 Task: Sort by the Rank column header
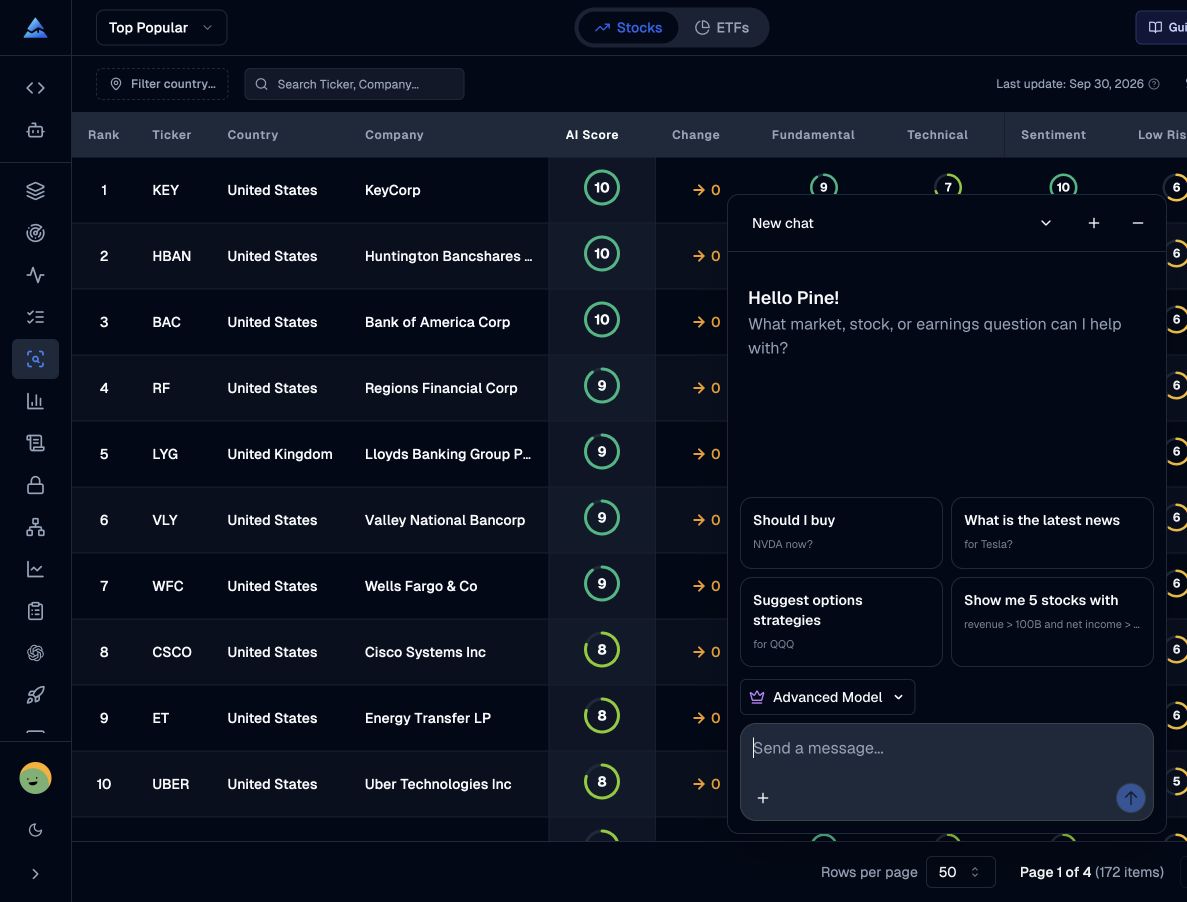pyautogui.click(x=104, y=135)
